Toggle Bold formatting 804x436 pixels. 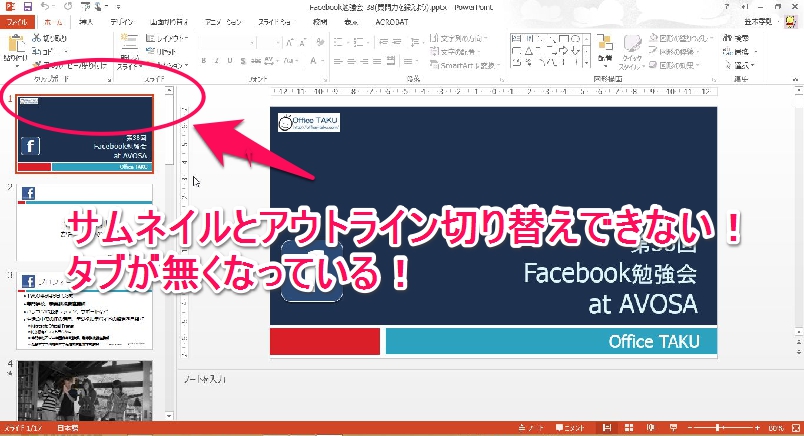click(x=204, y=61)
